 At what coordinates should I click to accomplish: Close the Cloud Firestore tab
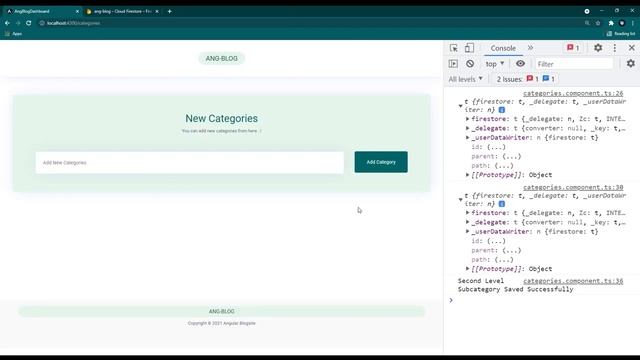pyautogui.click(x=157, y=11)
